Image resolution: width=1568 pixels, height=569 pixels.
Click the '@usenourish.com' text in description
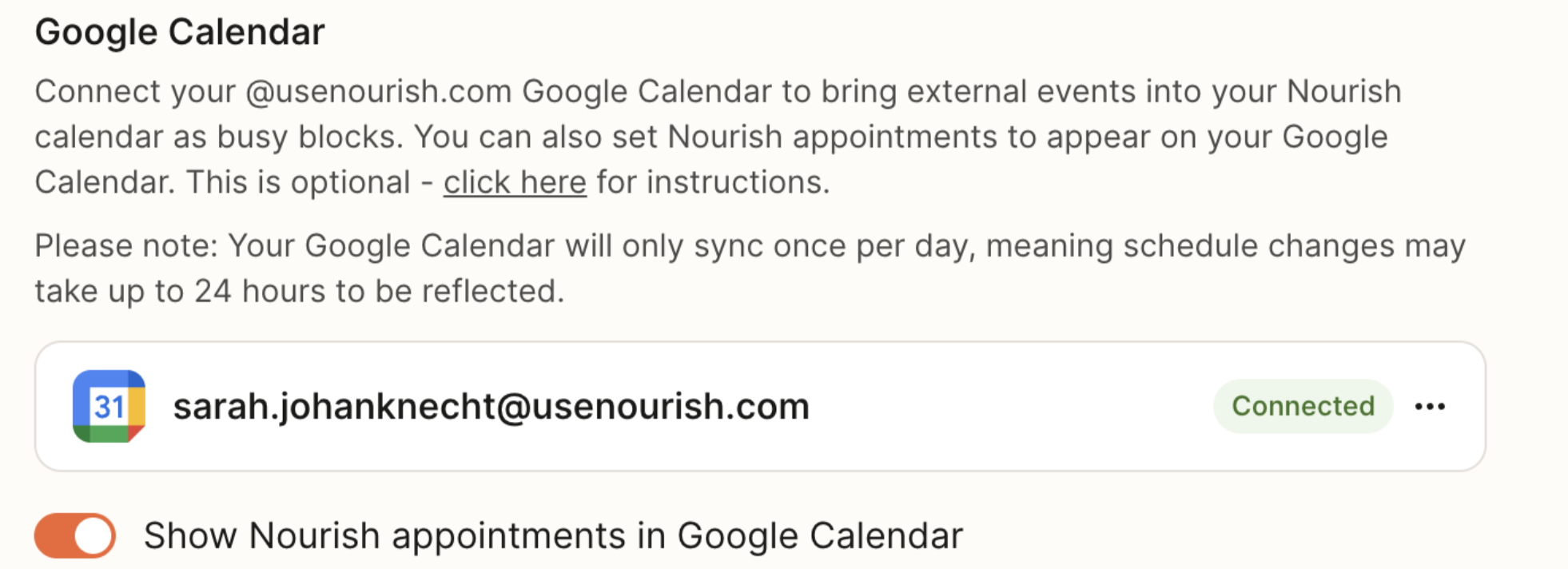(378, 92)
